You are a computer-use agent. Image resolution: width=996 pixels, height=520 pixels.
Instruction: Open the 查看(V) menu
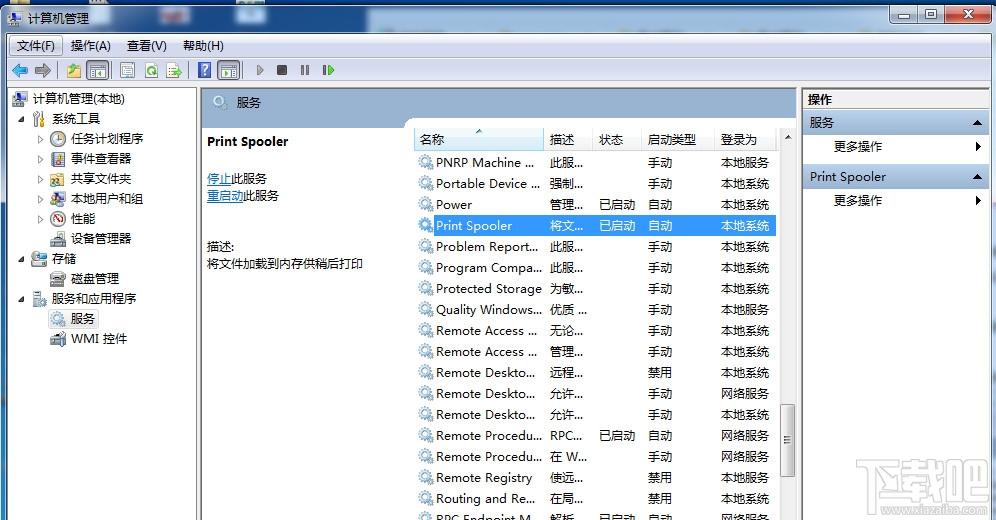(147, 46)
